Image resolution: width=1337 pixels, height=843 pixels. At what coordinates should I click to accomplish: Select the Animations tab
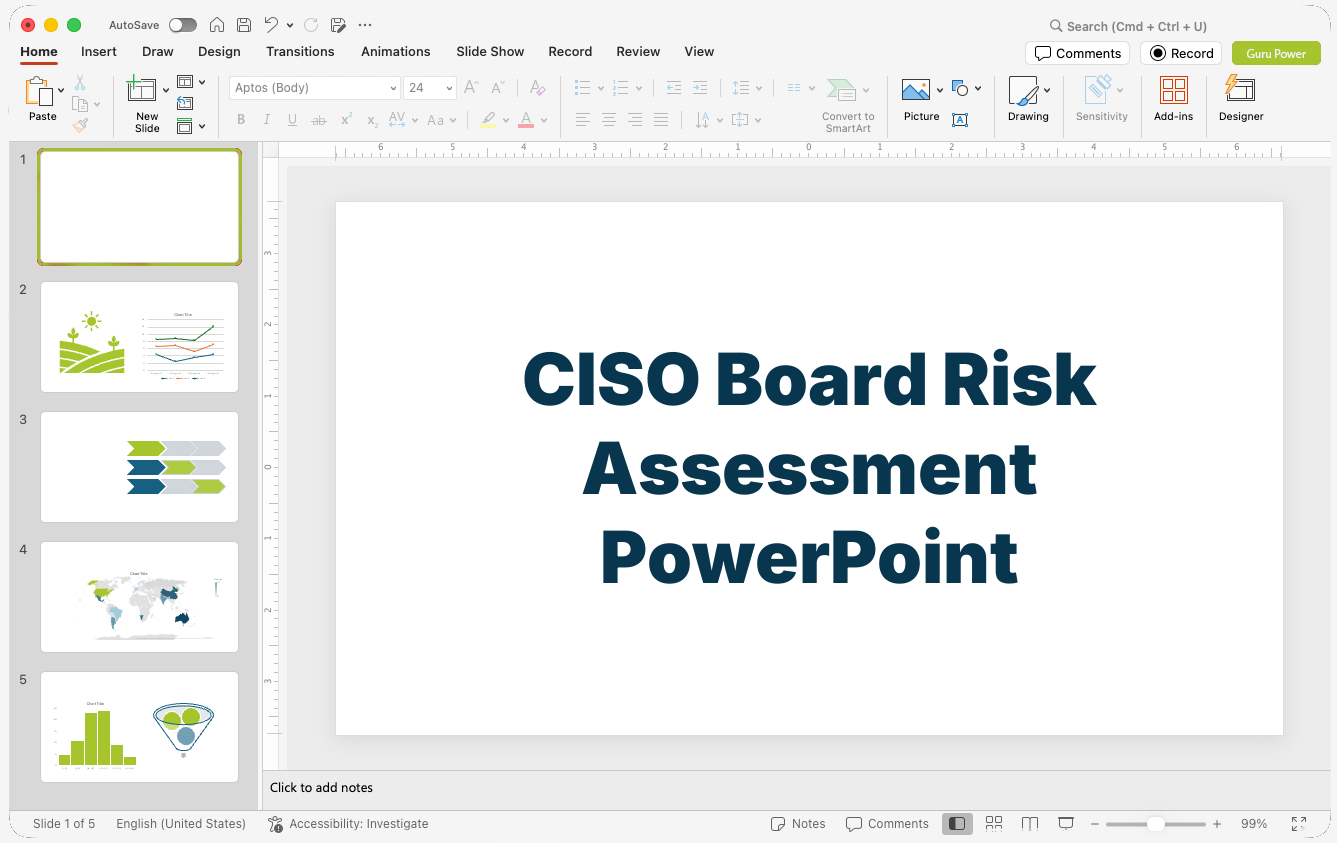pos(396,52)
